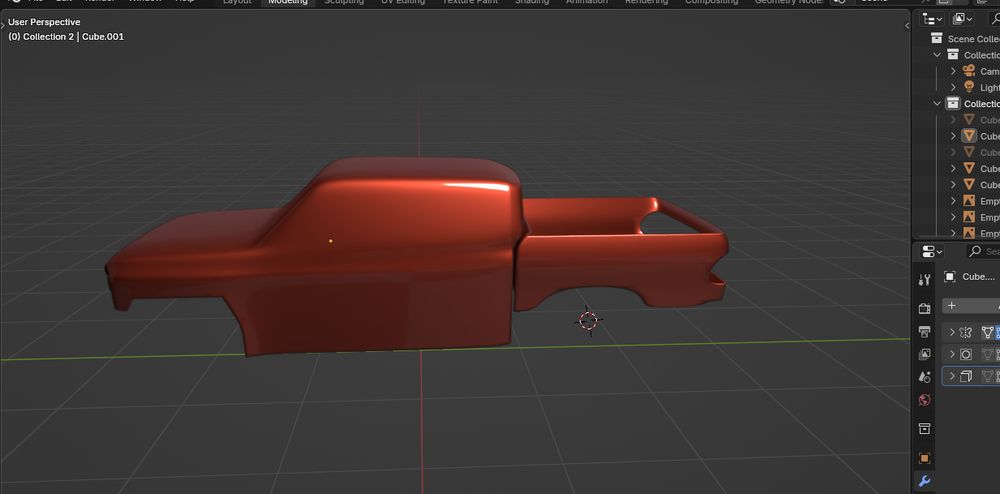Select the Scene Collection icon
Image resolution: width=1000 pixels, height=494 pixels.
point(936,38)
